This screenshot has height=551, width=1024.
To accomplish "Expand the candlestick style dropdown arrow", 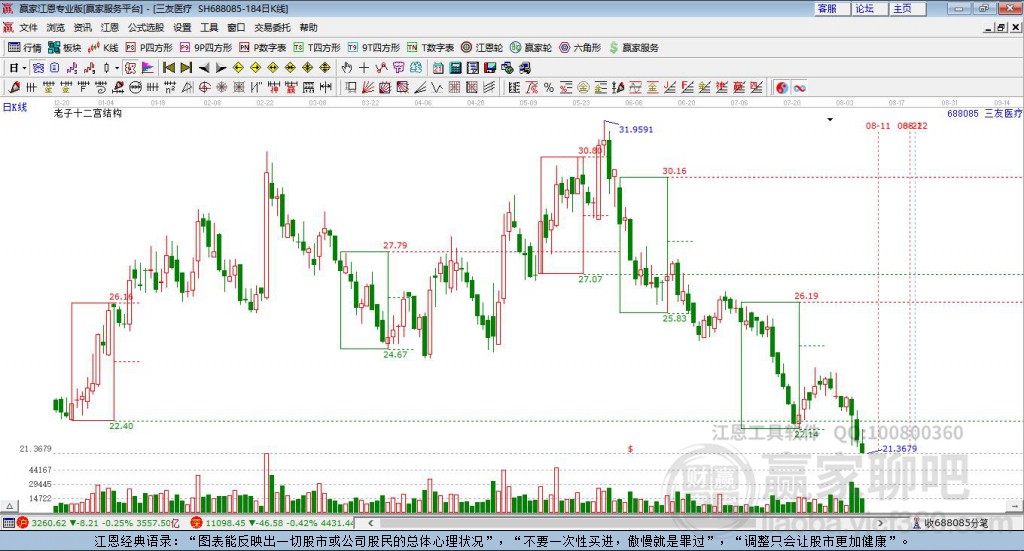I will [117, 68].
